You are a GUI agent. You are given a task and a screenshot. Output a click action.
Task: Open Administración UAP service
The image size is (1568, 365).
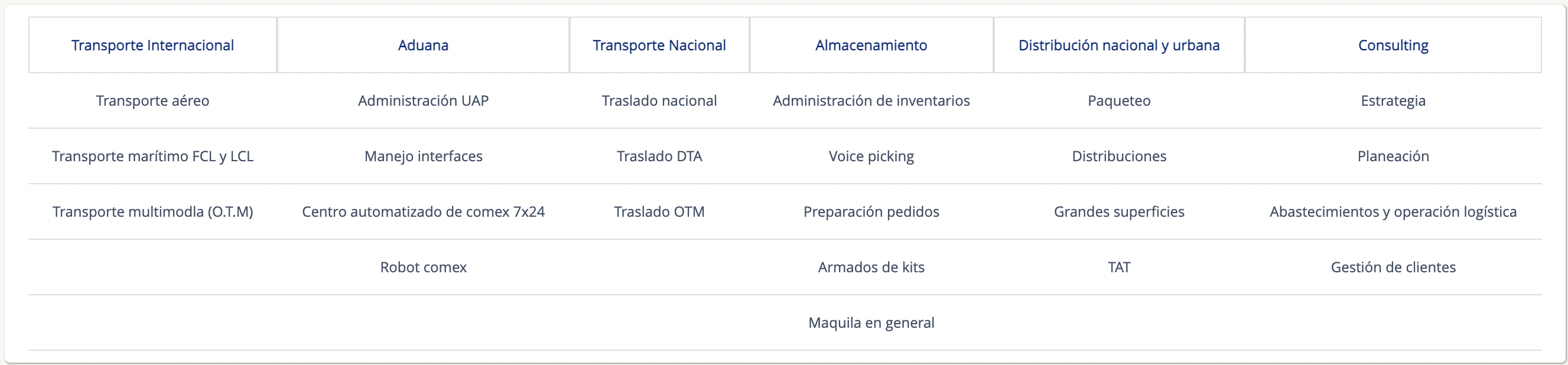pyautogui.click(x=423, y=101)
